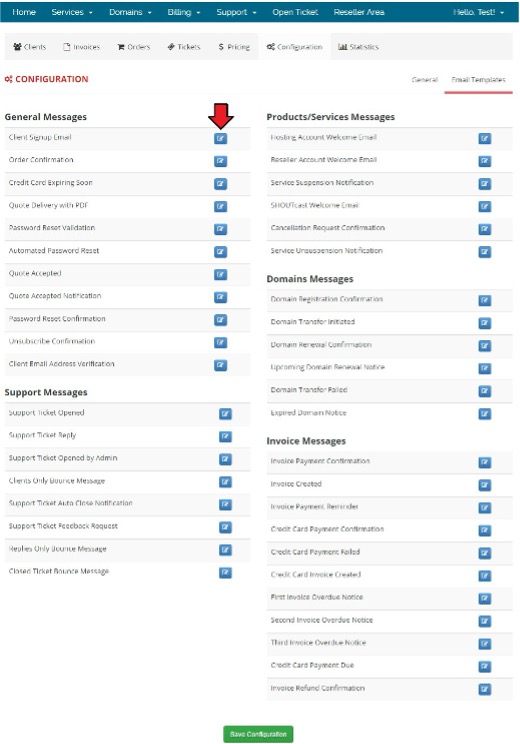The width and height of the screenshot is (520, 744).
Task: Edit the Support Ticket Reply template
Action: (x=225, y=437)
